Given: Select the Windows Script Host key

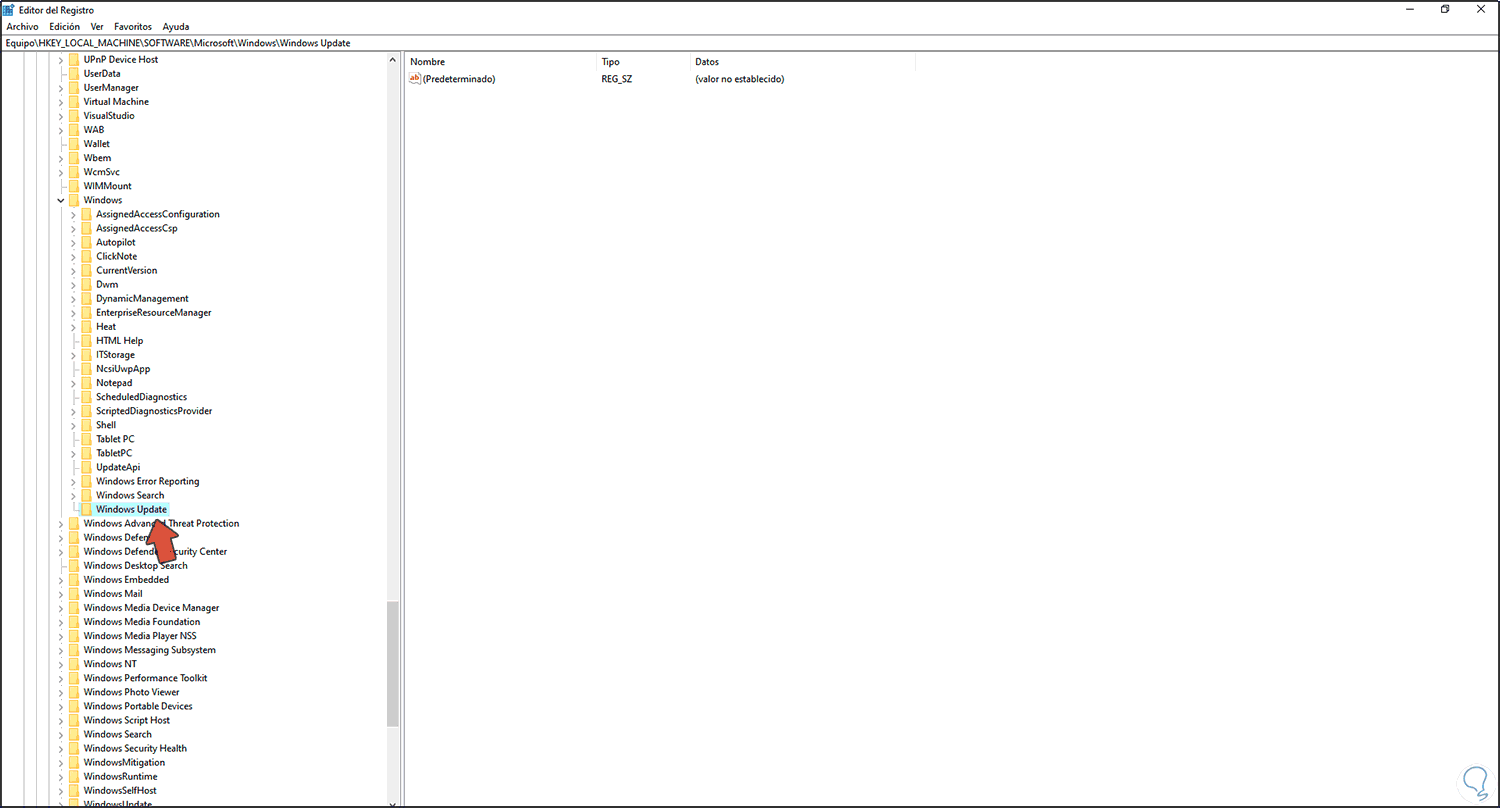Looking at the screenshot, I should tap(127, 720).
